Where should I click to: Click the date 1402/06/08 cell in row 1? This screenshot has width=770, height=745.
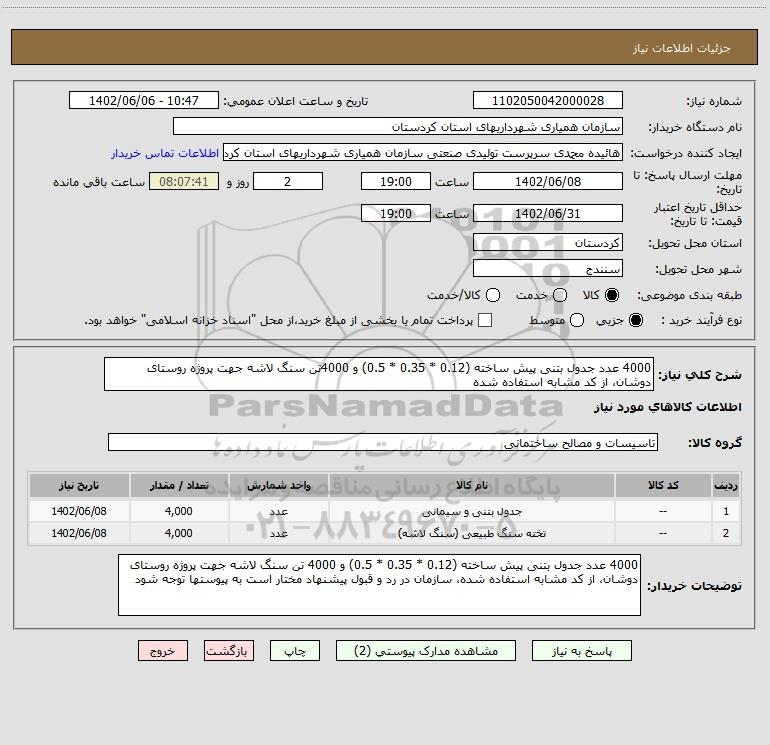point(79,511)
